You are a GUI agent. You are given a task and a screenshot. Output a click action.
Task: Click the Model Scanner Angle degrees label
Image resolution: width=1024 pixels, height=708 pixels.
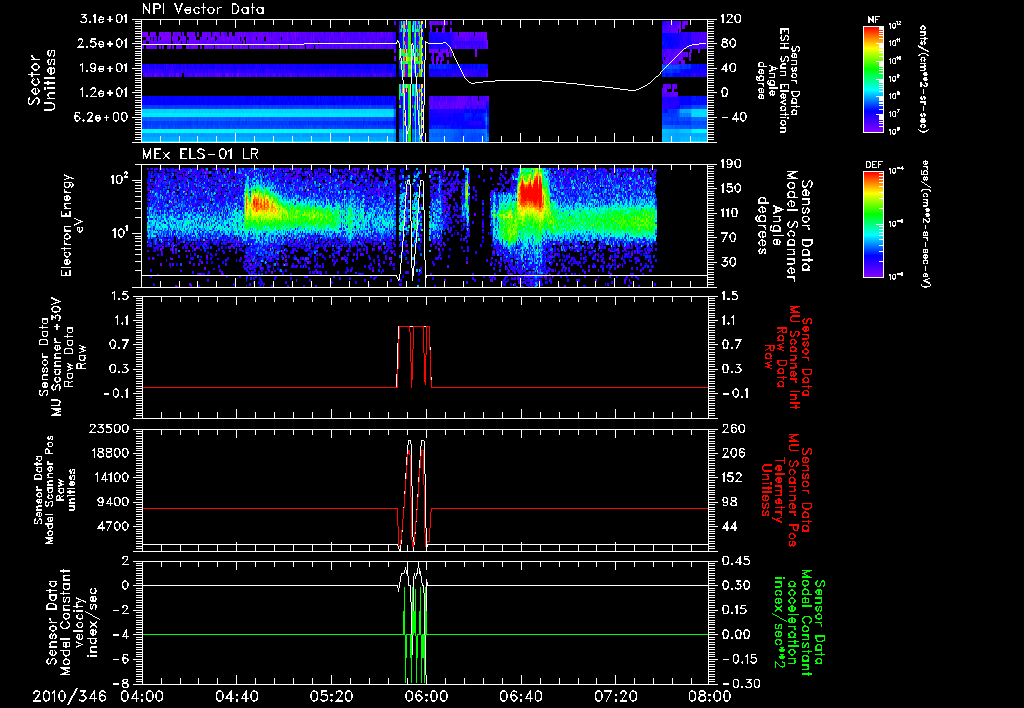(784, 226)
